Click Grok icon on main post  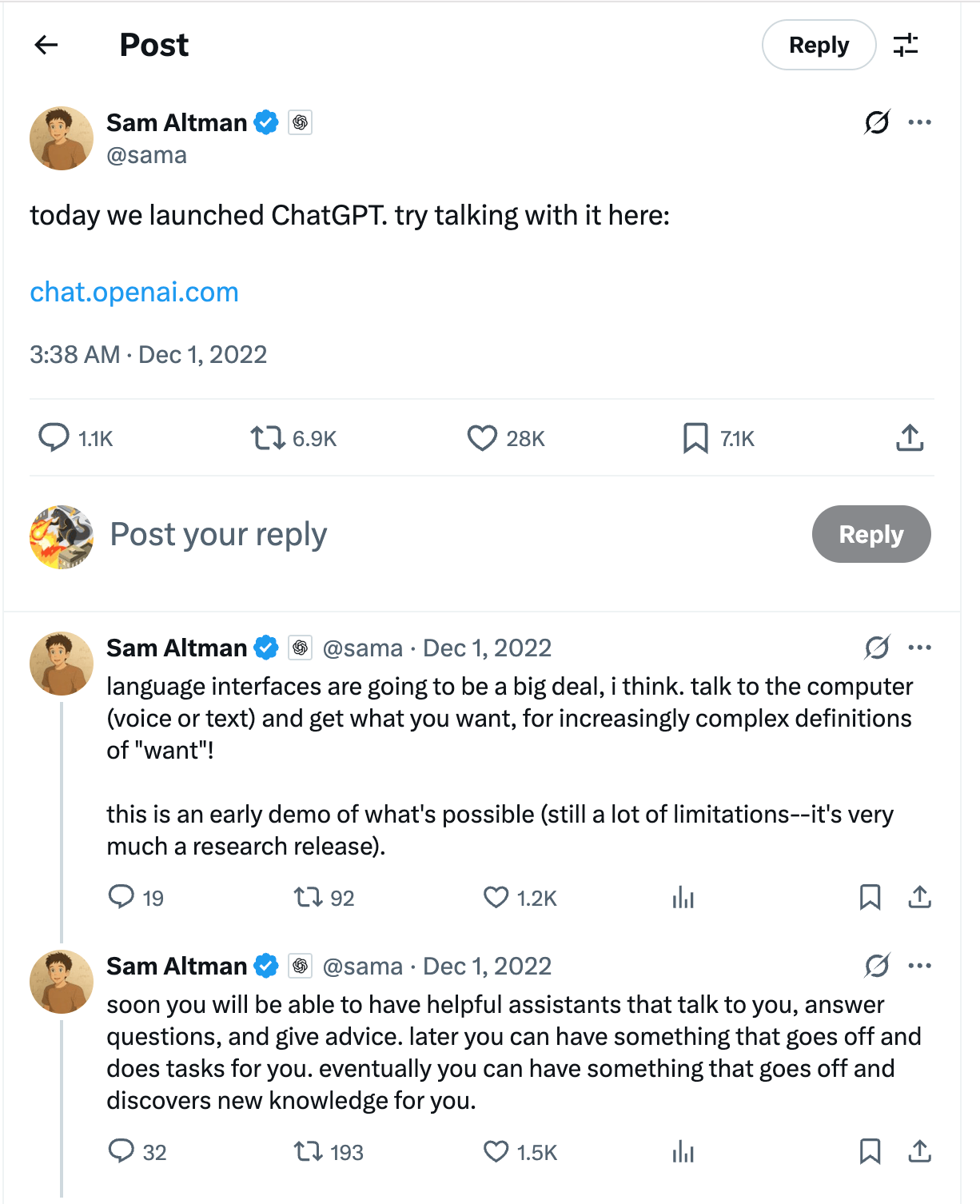coord(877,122)
